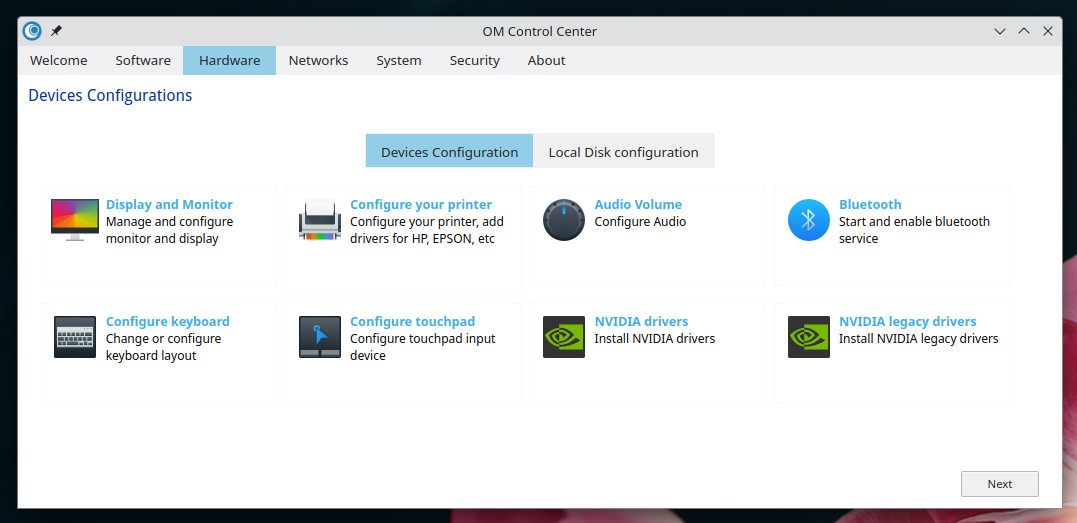The width and height of the screenshot is (1077, 523).
Task: Toggle the pin window icon
Action: pos(56,31)
